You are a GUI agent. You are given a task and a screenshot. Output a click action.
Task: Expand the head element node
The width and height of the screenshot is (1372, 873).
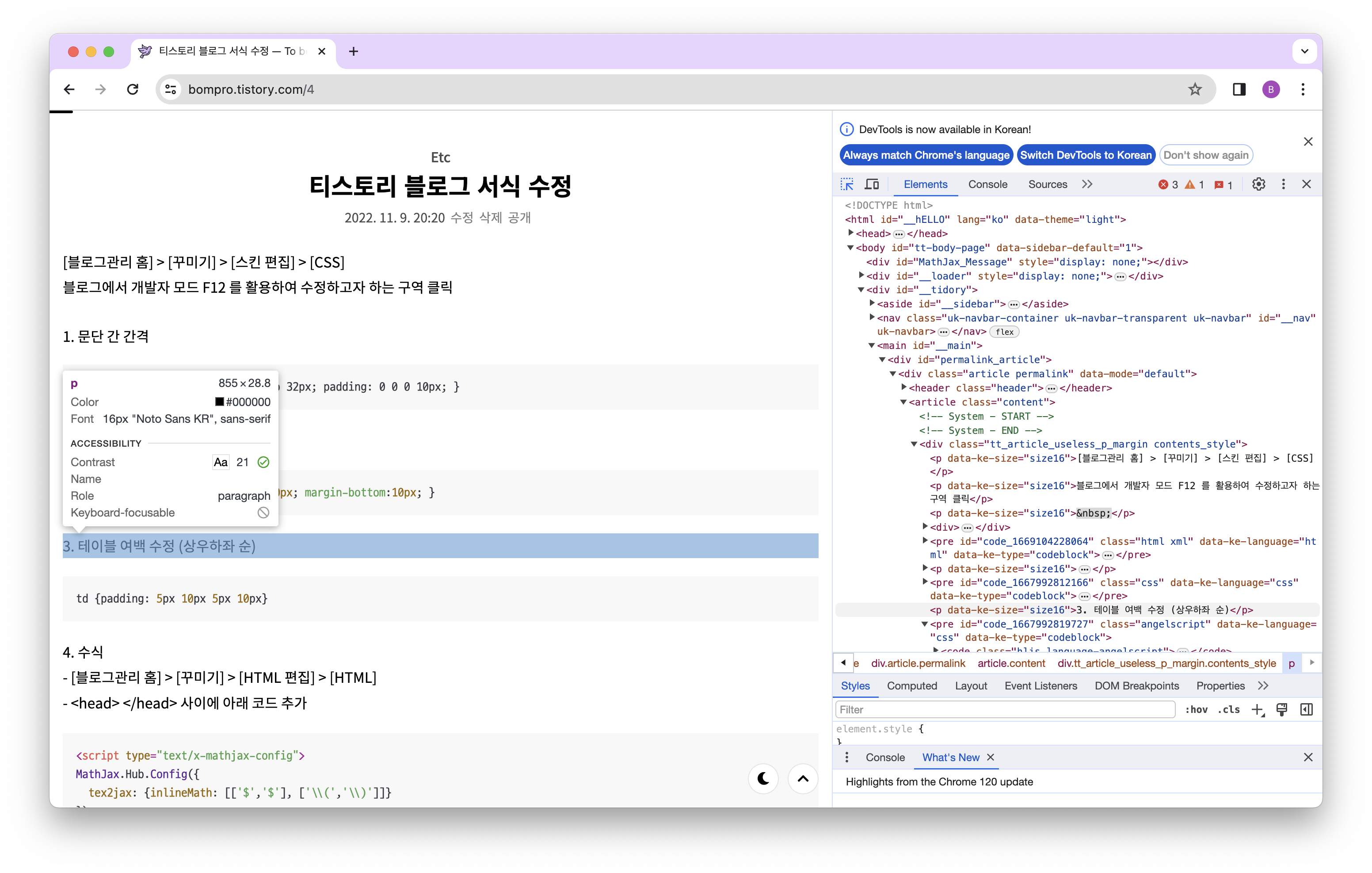click(x=851, y=233)
